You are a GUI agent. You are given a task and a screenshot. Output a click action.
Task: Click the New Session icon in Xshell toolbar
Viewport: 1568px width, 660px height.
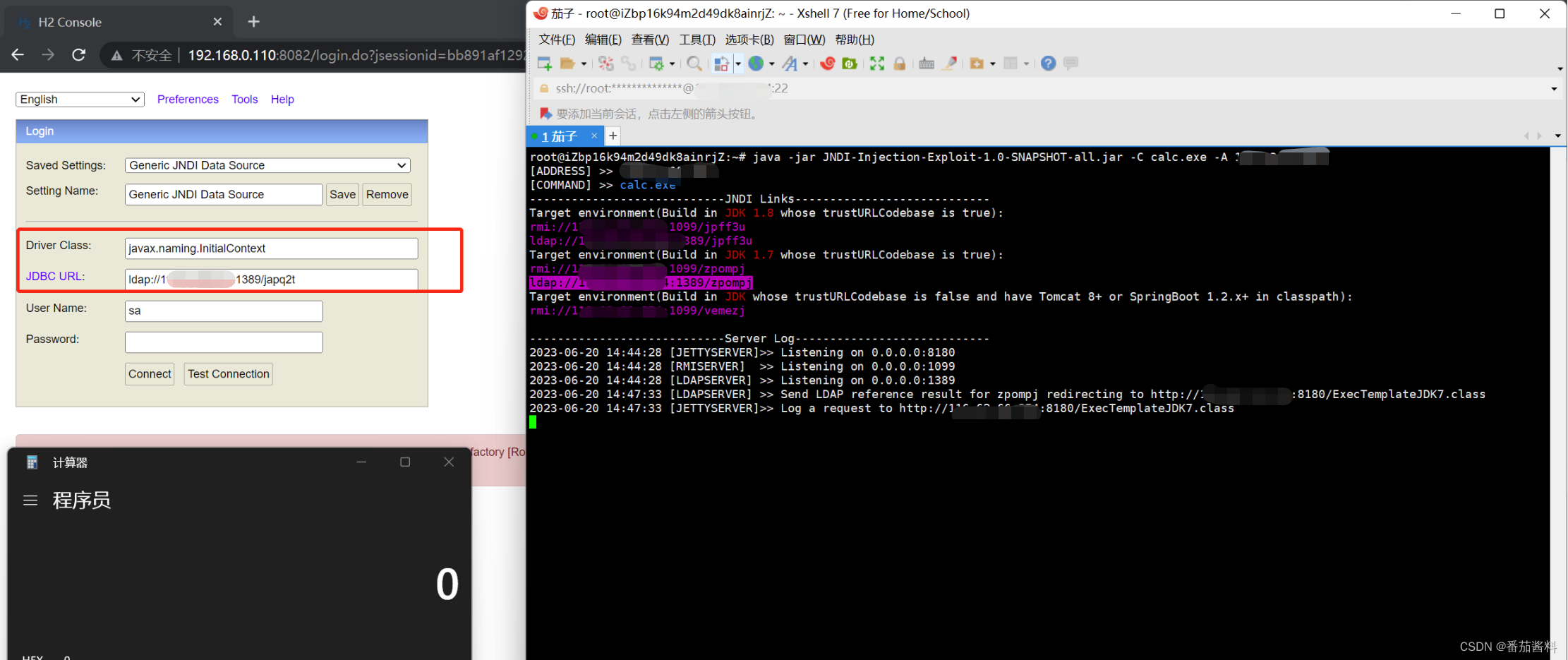pos(544,64)
